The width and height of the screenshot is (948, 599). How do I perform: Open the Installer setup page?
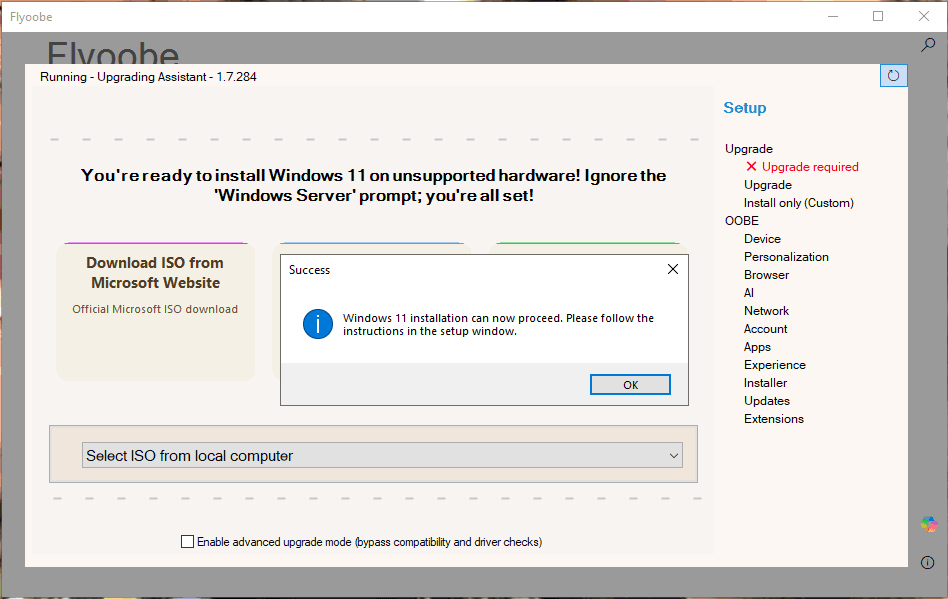[765, 383]
